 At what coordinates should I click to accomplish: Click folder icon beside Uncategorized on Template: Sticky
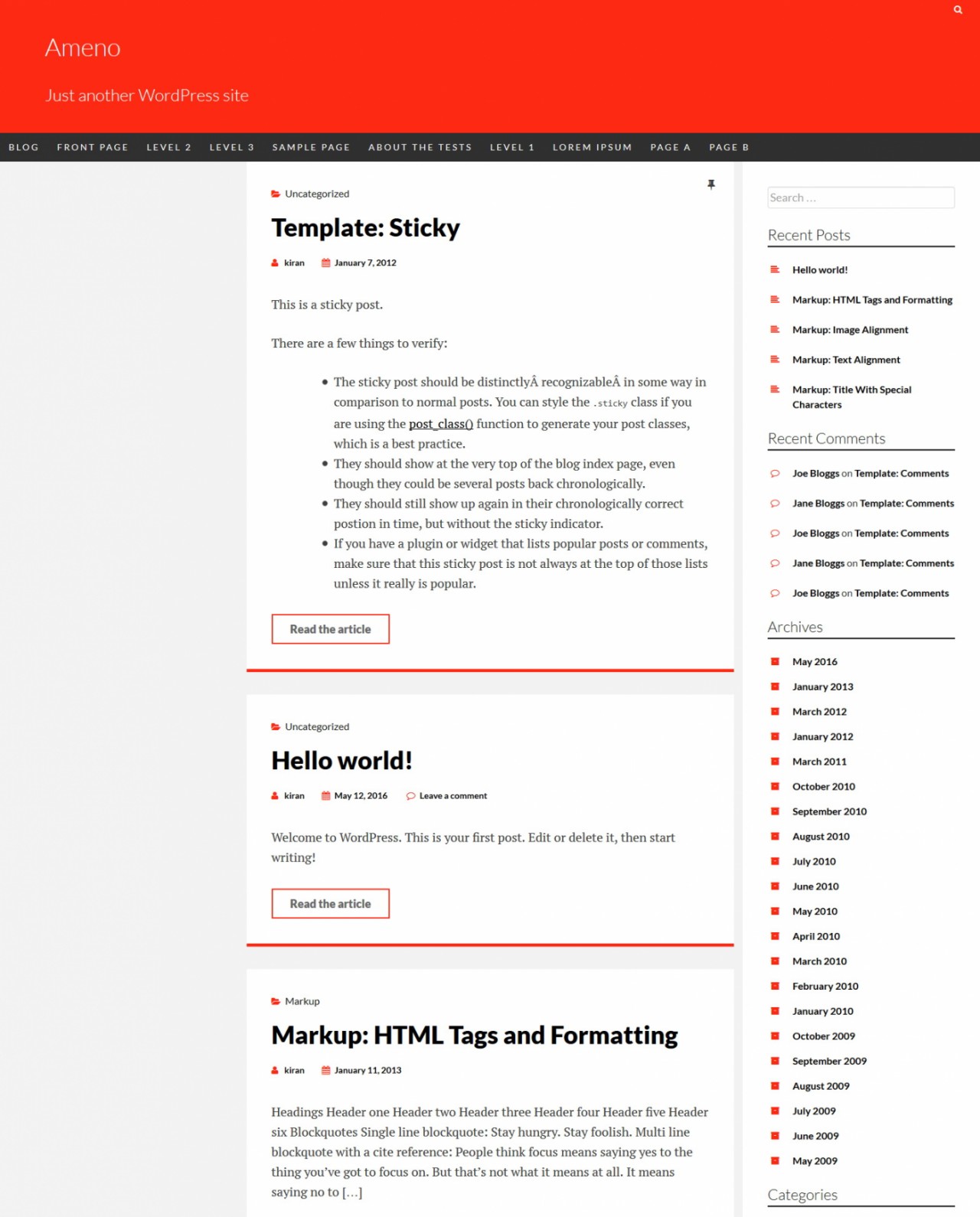coord(276,194)
